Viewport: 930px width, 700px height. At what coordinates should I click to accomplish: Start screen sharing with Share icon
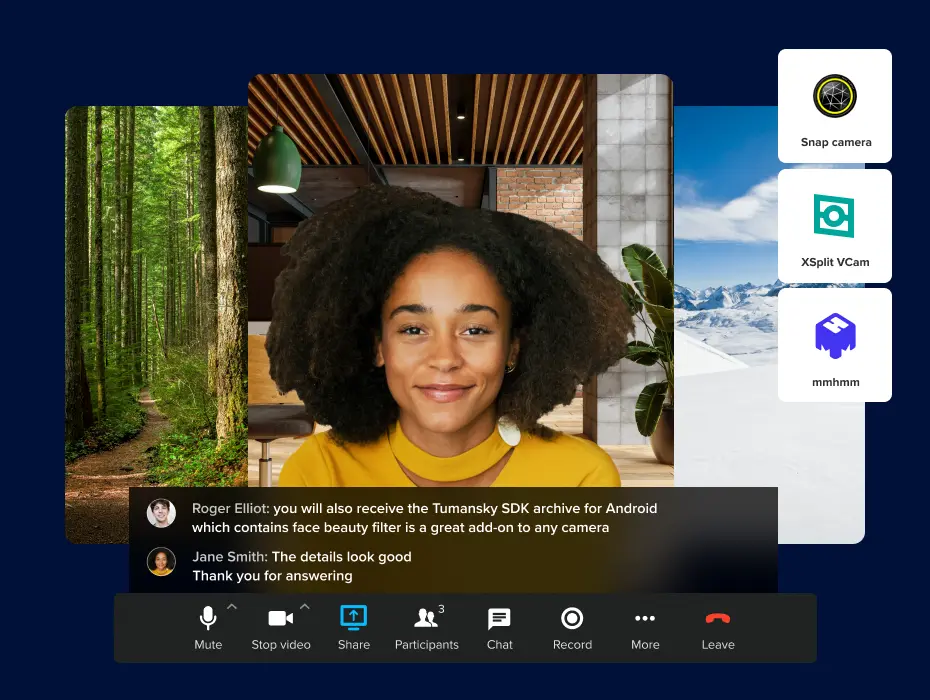tap(354, 618)
